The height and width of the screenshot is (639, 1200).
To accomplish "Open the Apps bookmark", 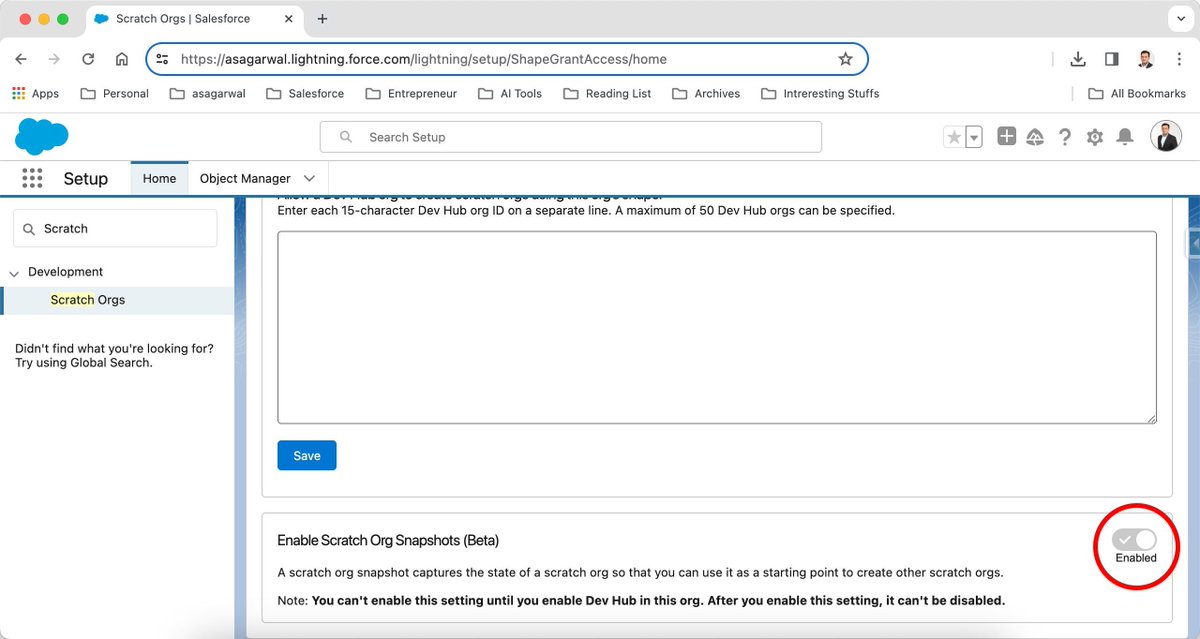I will [35, 93].
